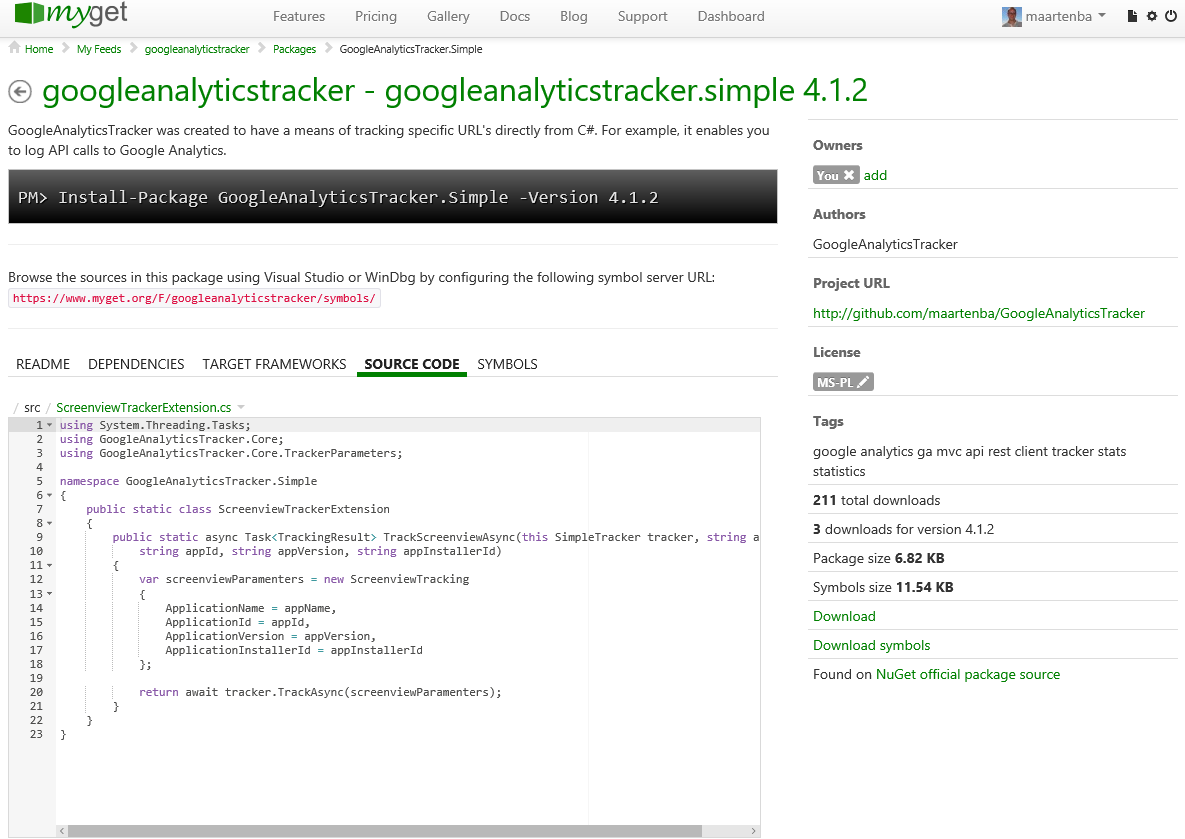Click the power logout icon

pyautogui.click(x=1171, y=16)
